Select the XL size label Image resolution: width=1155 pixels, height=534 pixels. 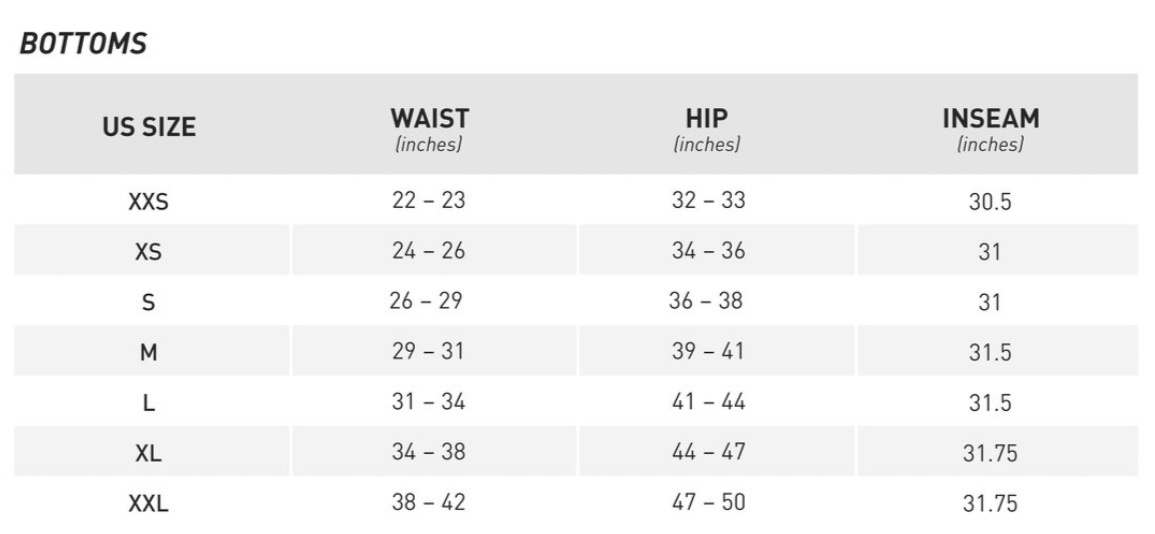pyautogui.click(x=148, y=453)
